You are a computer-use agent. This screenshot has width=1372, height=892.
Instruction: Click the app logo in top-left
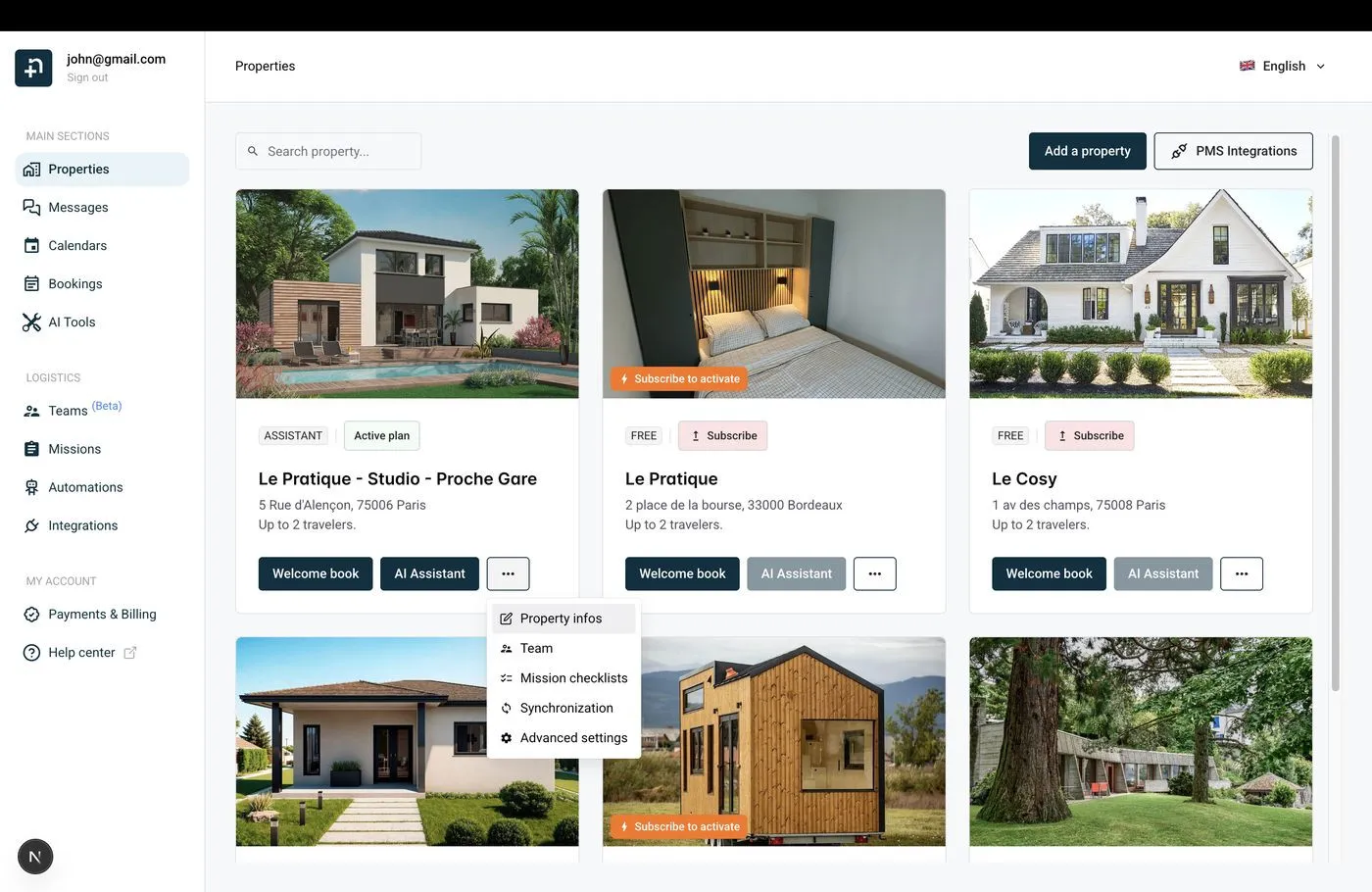(x=33, y=68)
